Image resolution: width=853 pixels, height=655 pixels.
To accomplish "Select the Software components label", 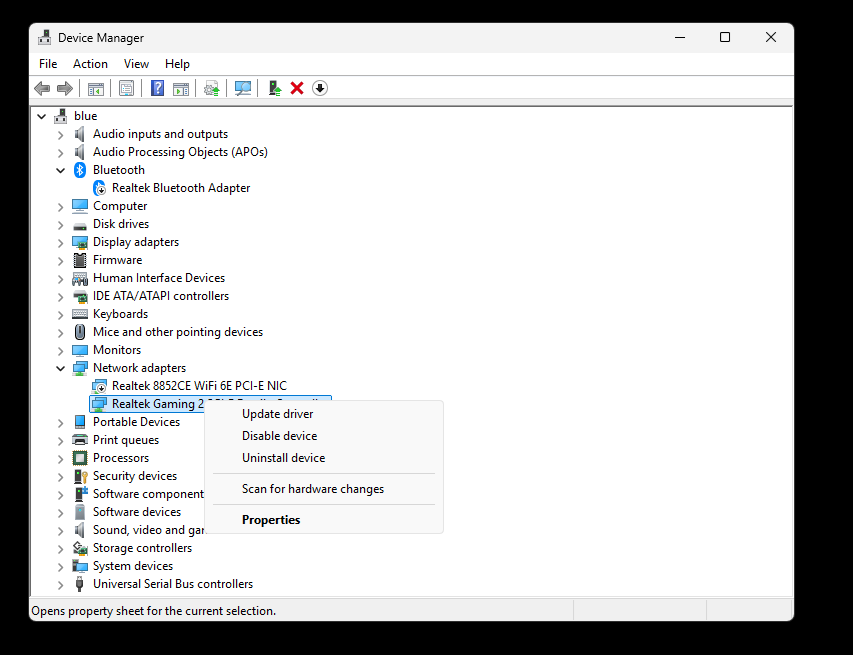I will point(148,494).
